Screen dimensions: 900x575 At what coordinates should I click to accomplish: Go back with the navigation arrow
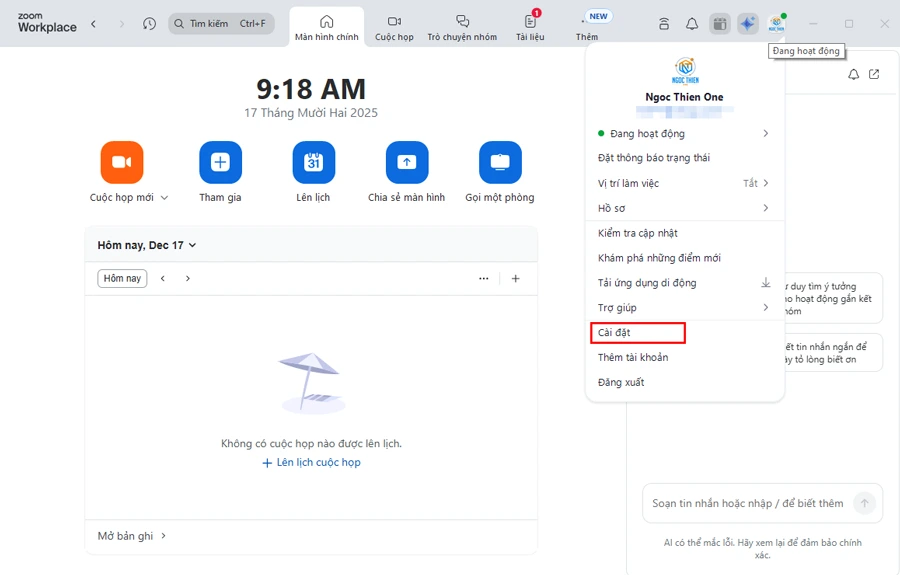94,24
